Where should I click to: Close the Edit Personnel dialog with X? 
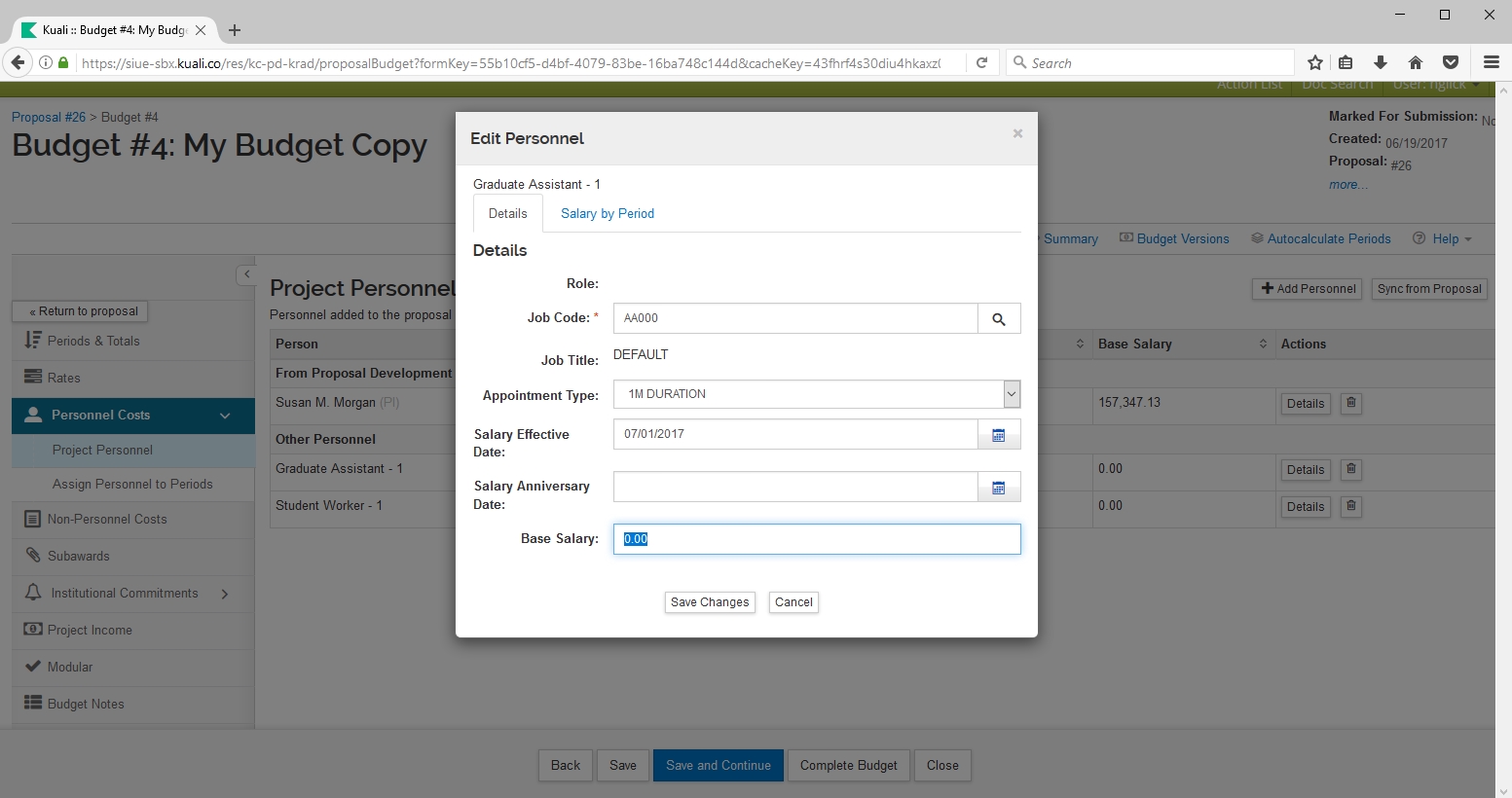pos(1017,134)
